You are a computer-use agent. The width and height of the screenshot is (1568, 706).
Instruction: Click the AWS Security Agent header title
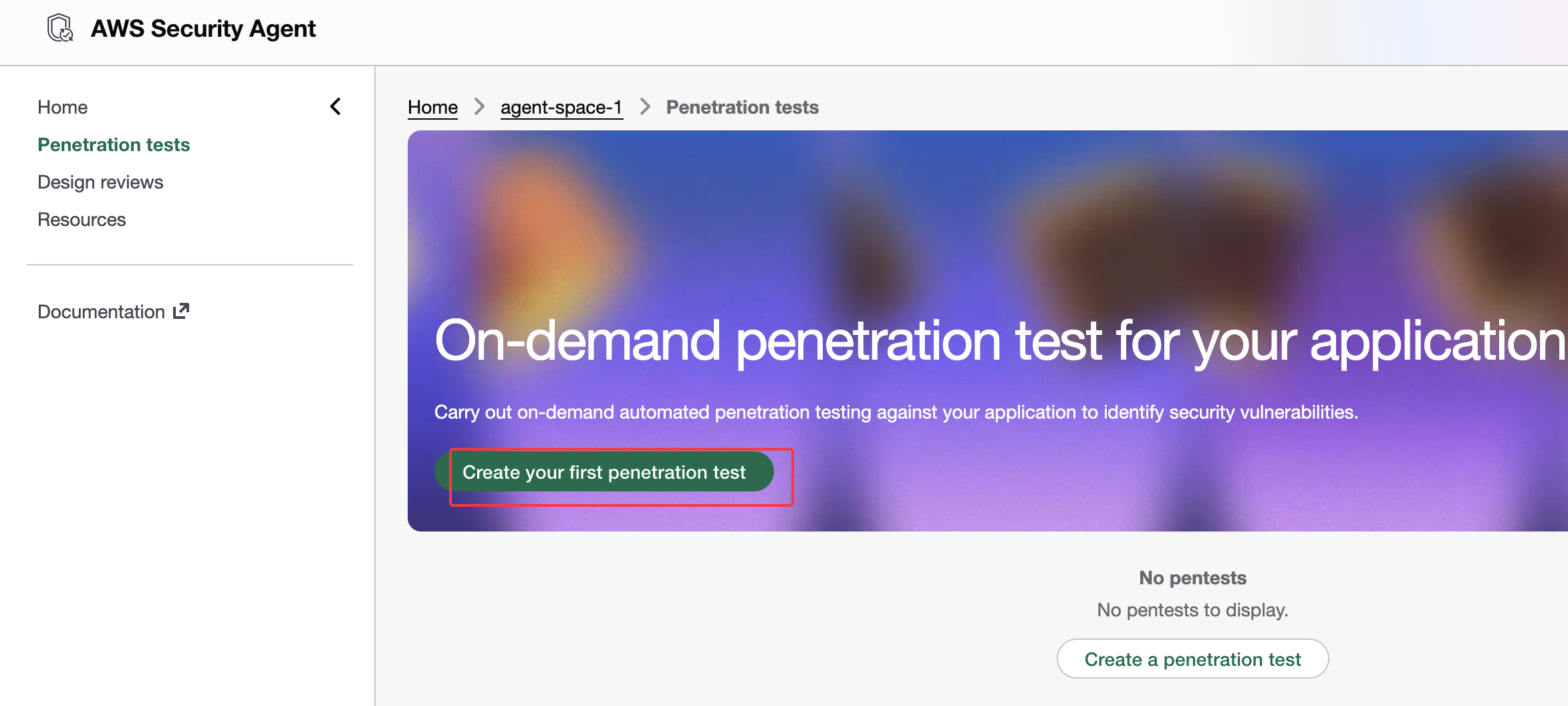[x=203, y=28]
